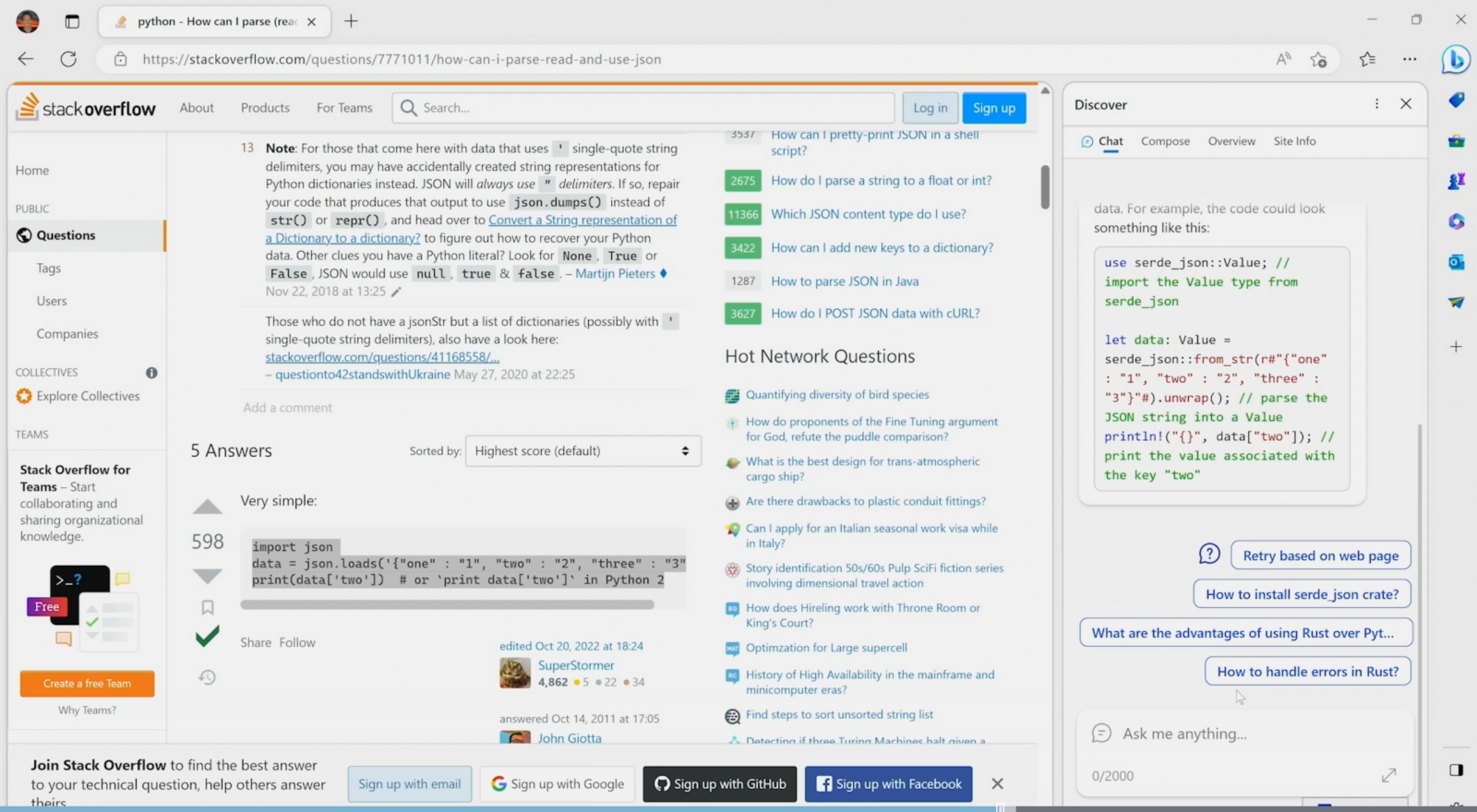Sign up with Facebook
This screenshot has height=812, width=1477.
[888, 784]
